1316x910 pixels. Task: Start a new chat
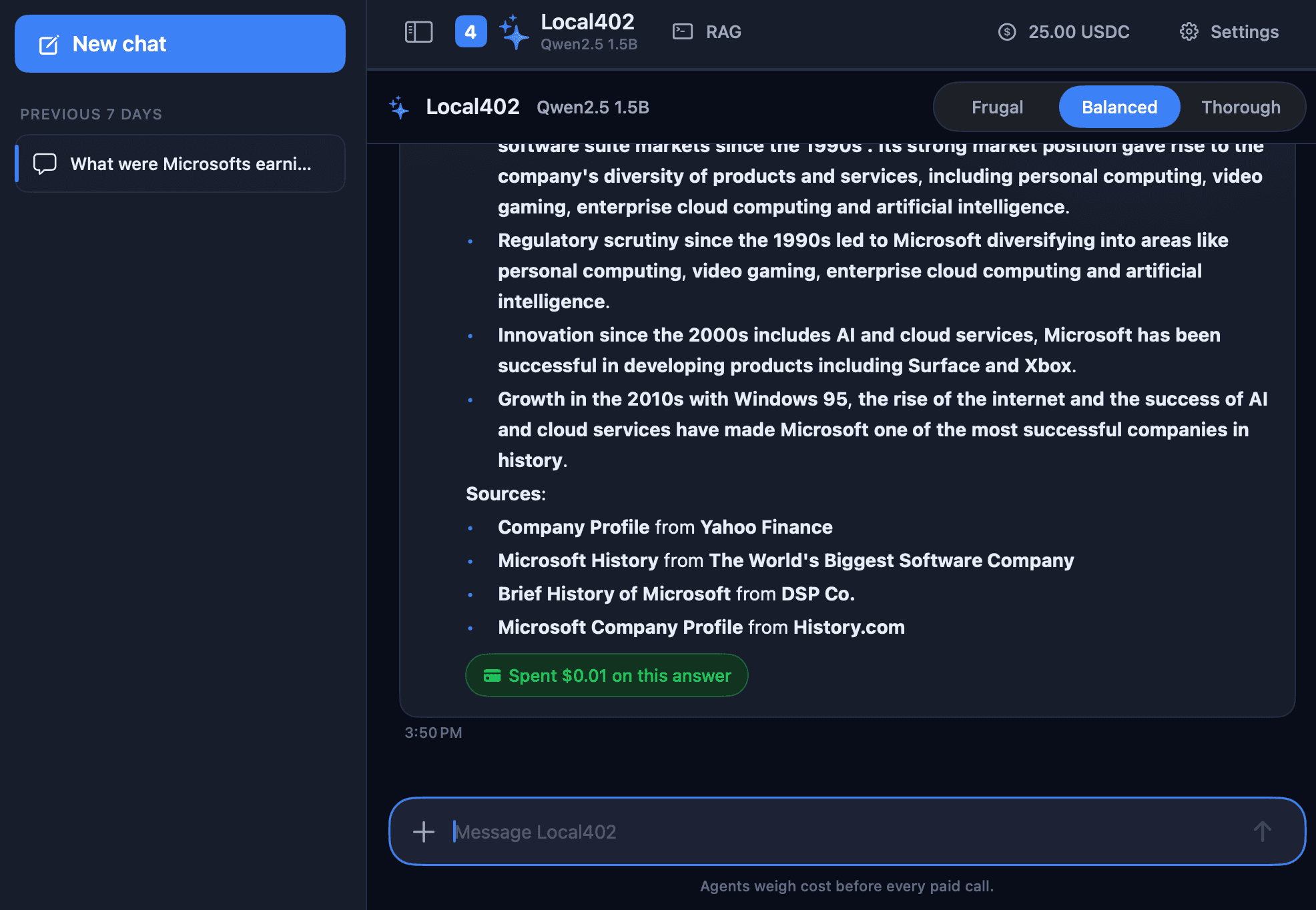[180, 44]
